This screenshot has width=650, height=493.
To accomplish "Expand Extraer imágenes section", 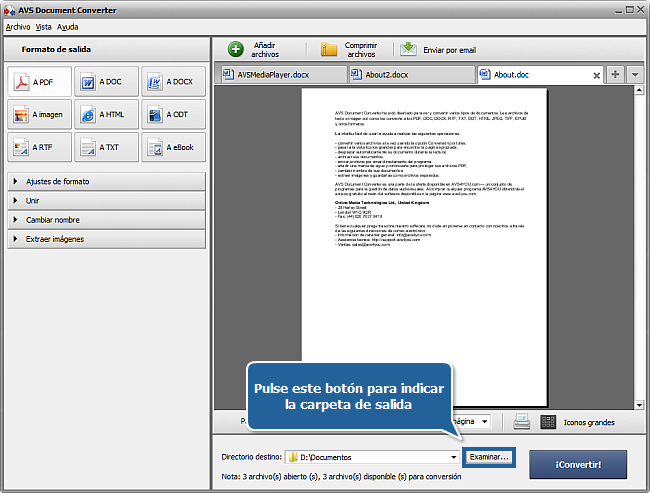I will [107, 239].
